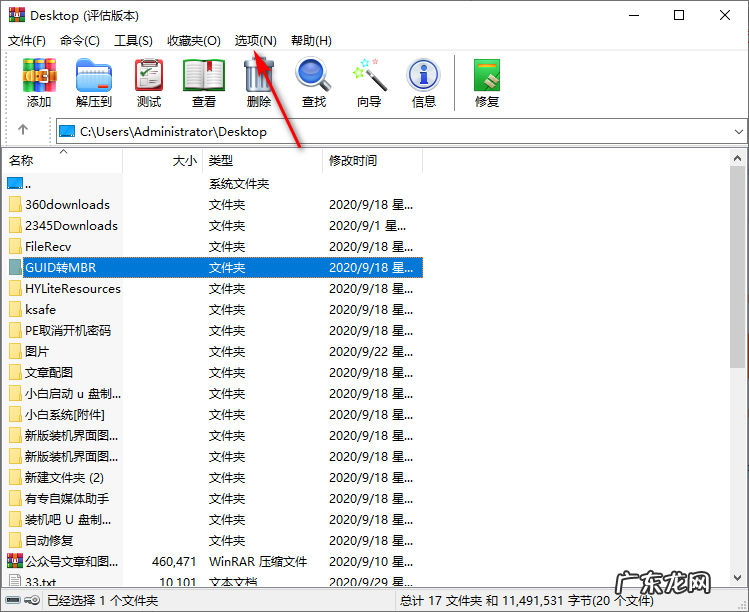Click the 添加 (Add) toolbar icon
The image size is (749, 612).
[39, 75]
